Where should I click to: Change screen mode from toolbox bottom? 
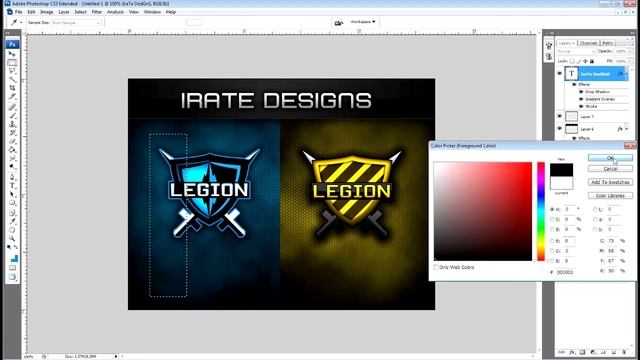(12, 278)
